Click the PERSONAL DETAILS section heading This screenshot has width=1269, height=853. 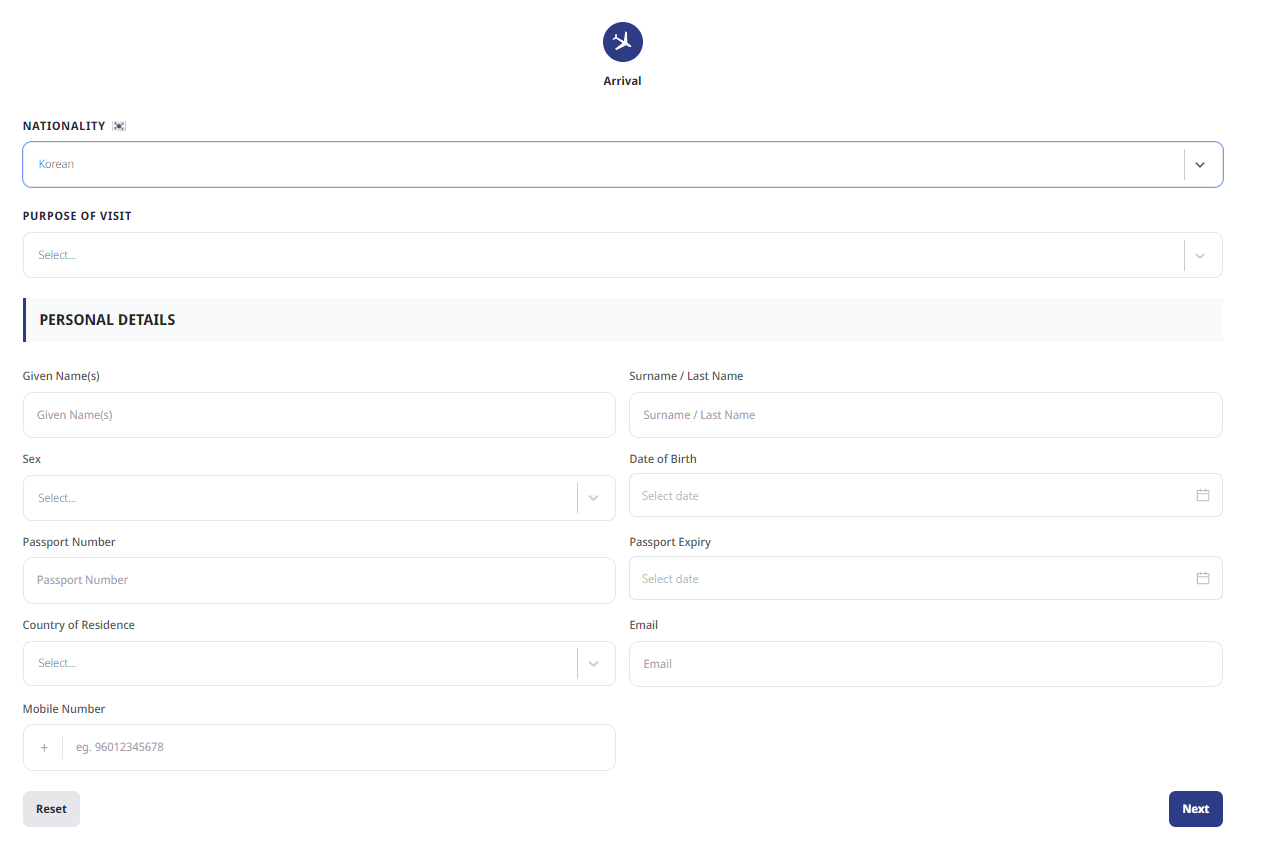[x=107, y=320]
